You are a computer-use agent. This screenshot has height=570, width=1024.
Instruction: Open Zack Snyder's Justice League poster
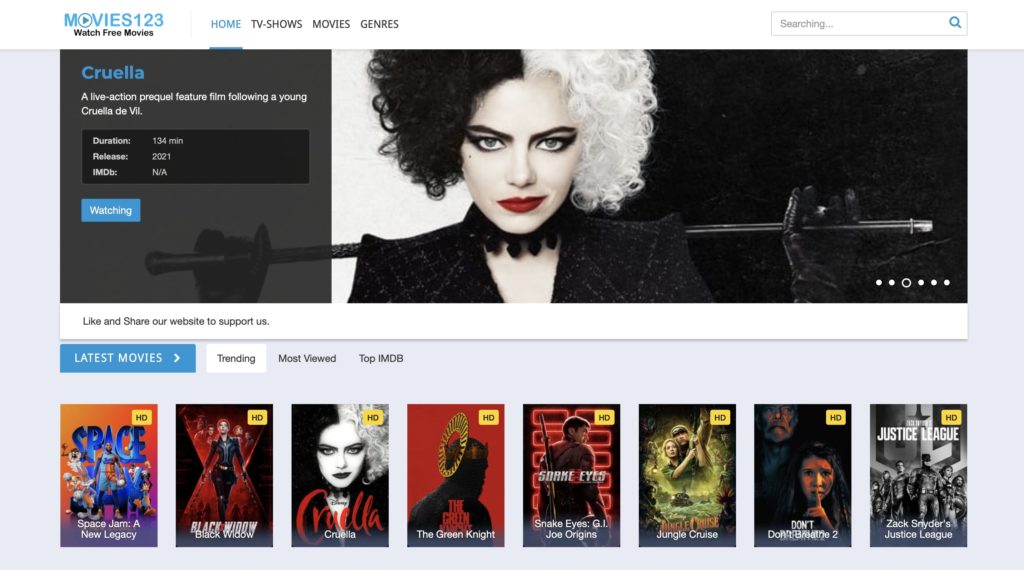pyautogui.click(x=918, y=475)
